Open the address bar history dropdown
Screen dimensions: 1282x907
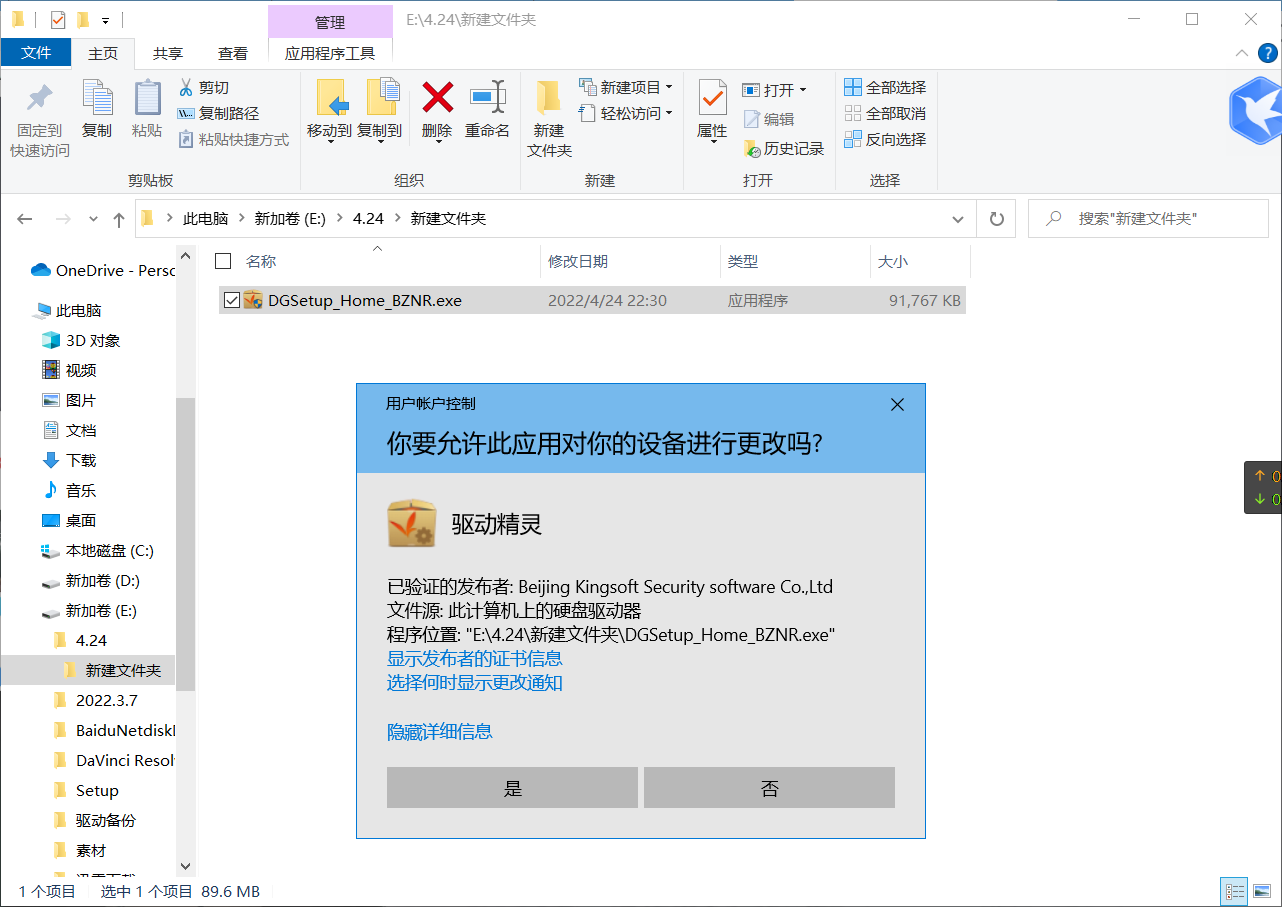(958, 219)
